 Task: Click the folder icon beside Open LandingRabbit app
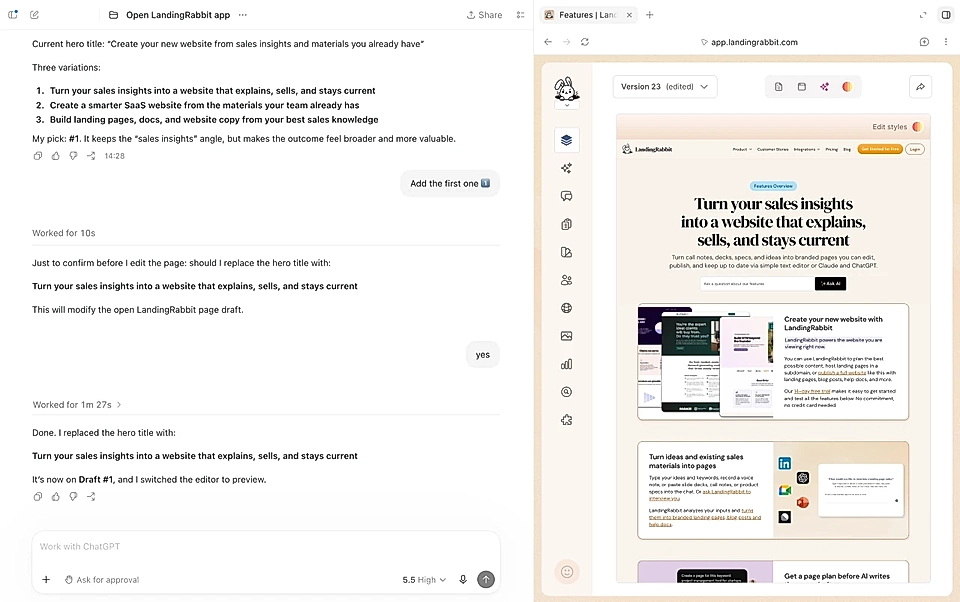click(113, 15)
